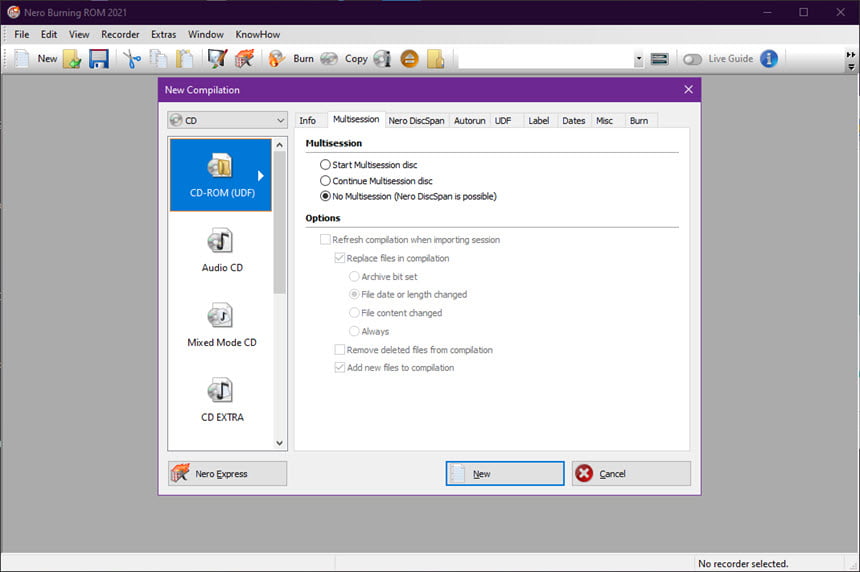Open the View menu
This screenshot has width=860, height=572.
pos(79,34)
